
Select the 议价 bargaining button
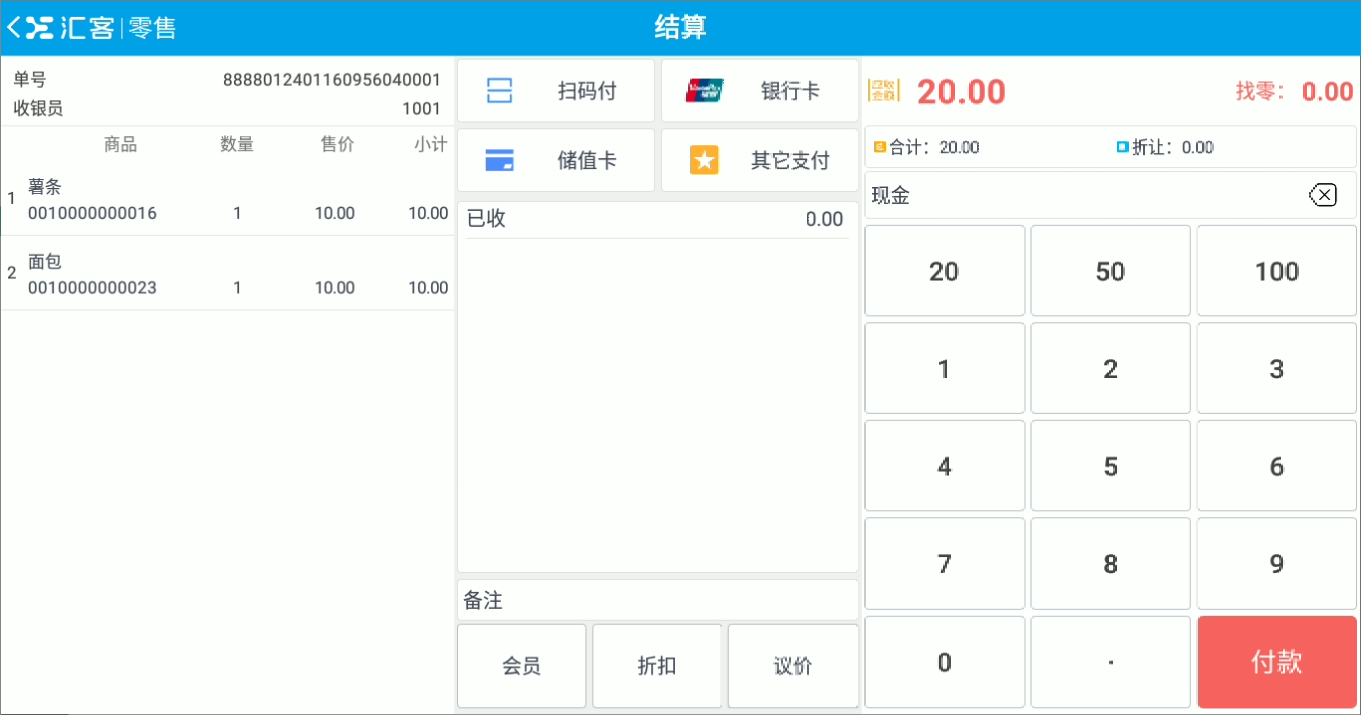pyautogui.click(x=792, y=665)
